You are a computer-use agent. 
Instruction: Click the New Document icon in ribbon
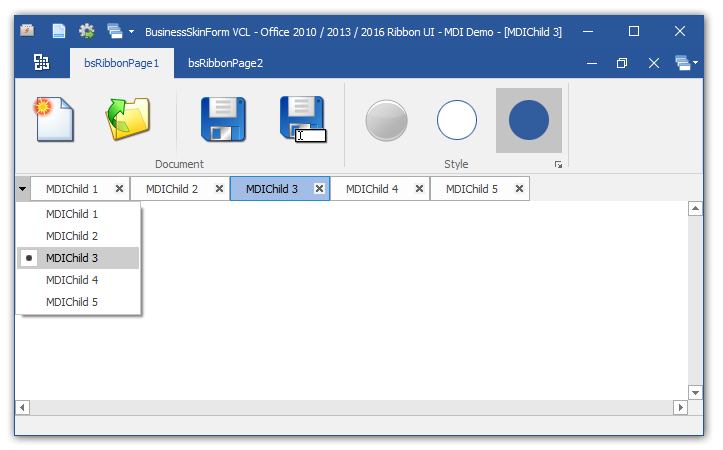pyautogui.click(x=53, y=119)
